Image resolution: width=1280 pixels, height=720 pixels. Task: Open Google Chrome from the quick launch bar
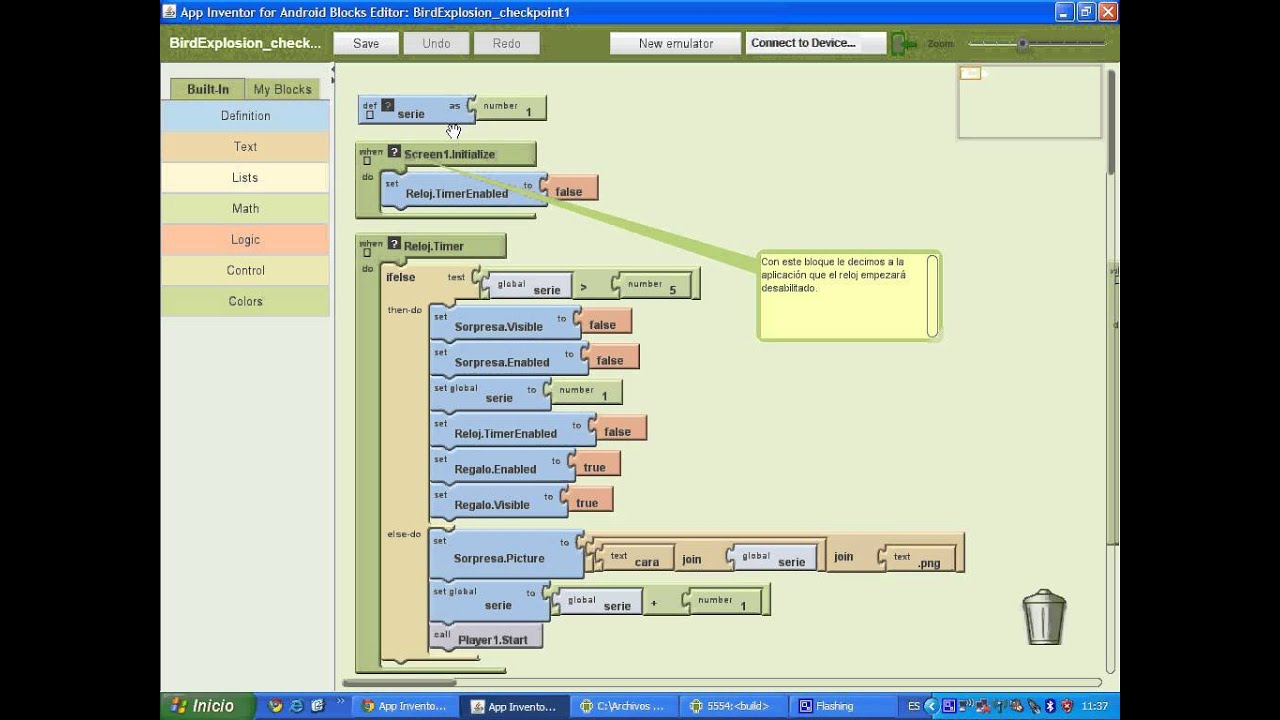275,706
